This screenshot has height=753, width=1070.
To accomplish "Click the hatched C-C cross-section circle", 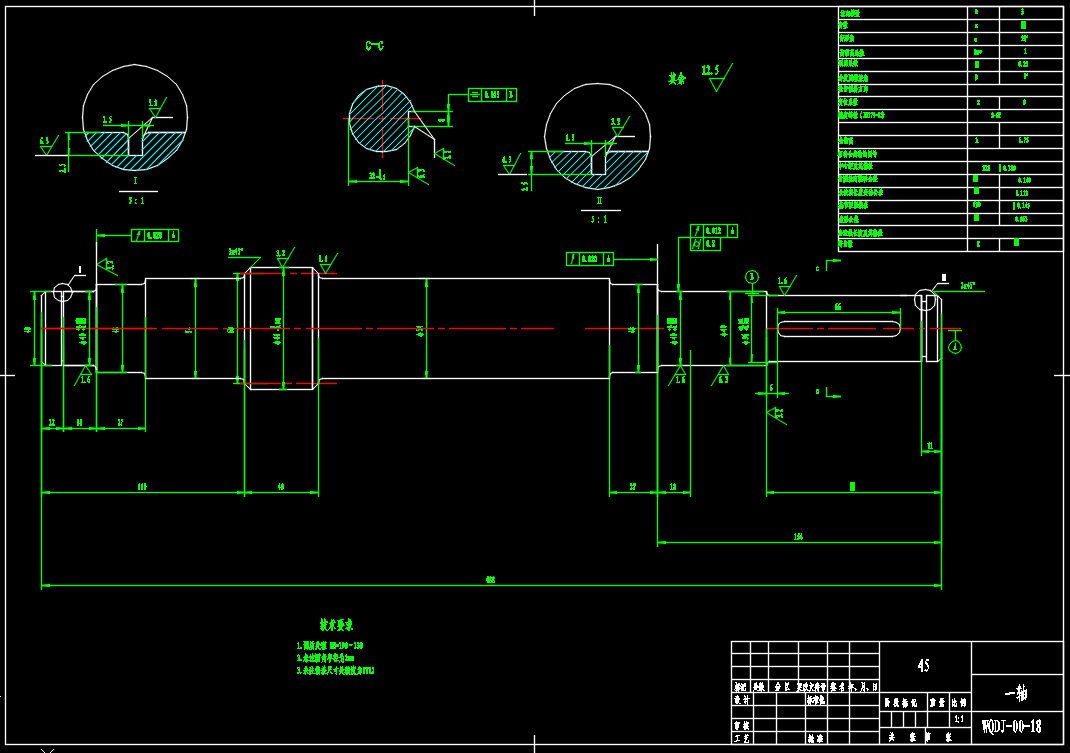I will pyautogui.click(x=379, y=118).
